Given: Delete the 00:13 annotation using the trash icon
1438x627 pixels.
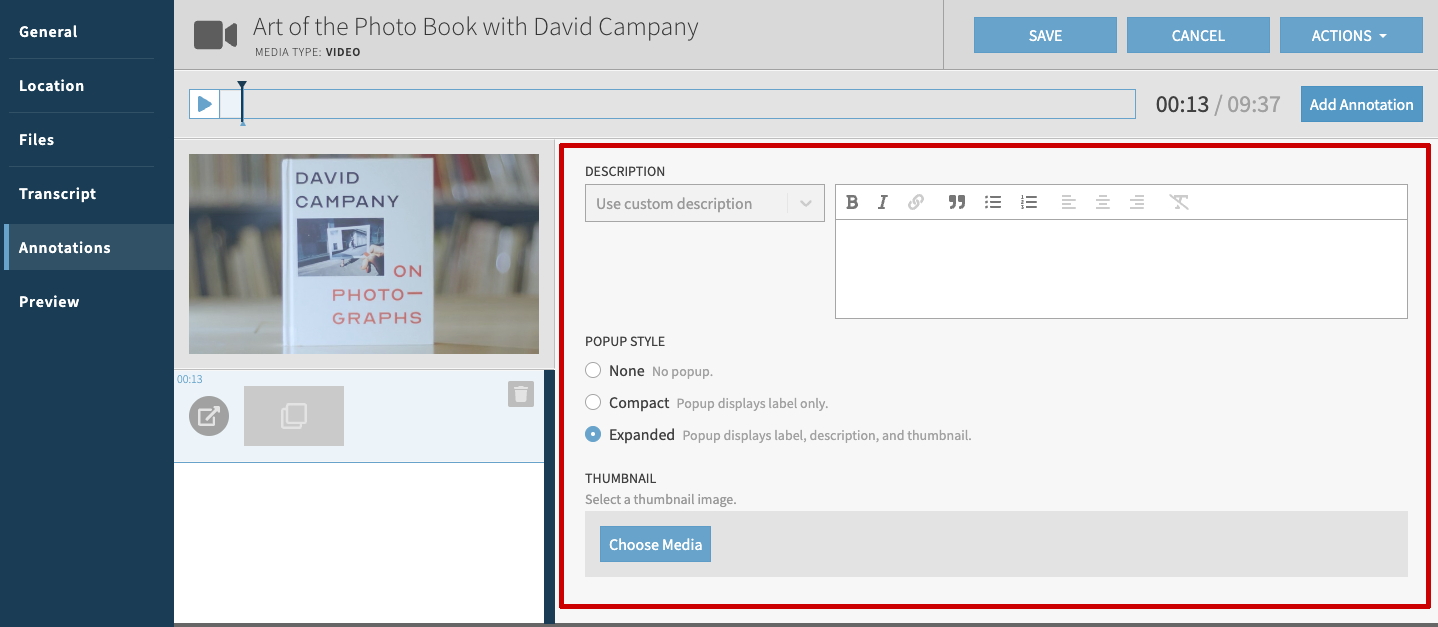Looking at the screenshot, I should [x=520, y=394].
